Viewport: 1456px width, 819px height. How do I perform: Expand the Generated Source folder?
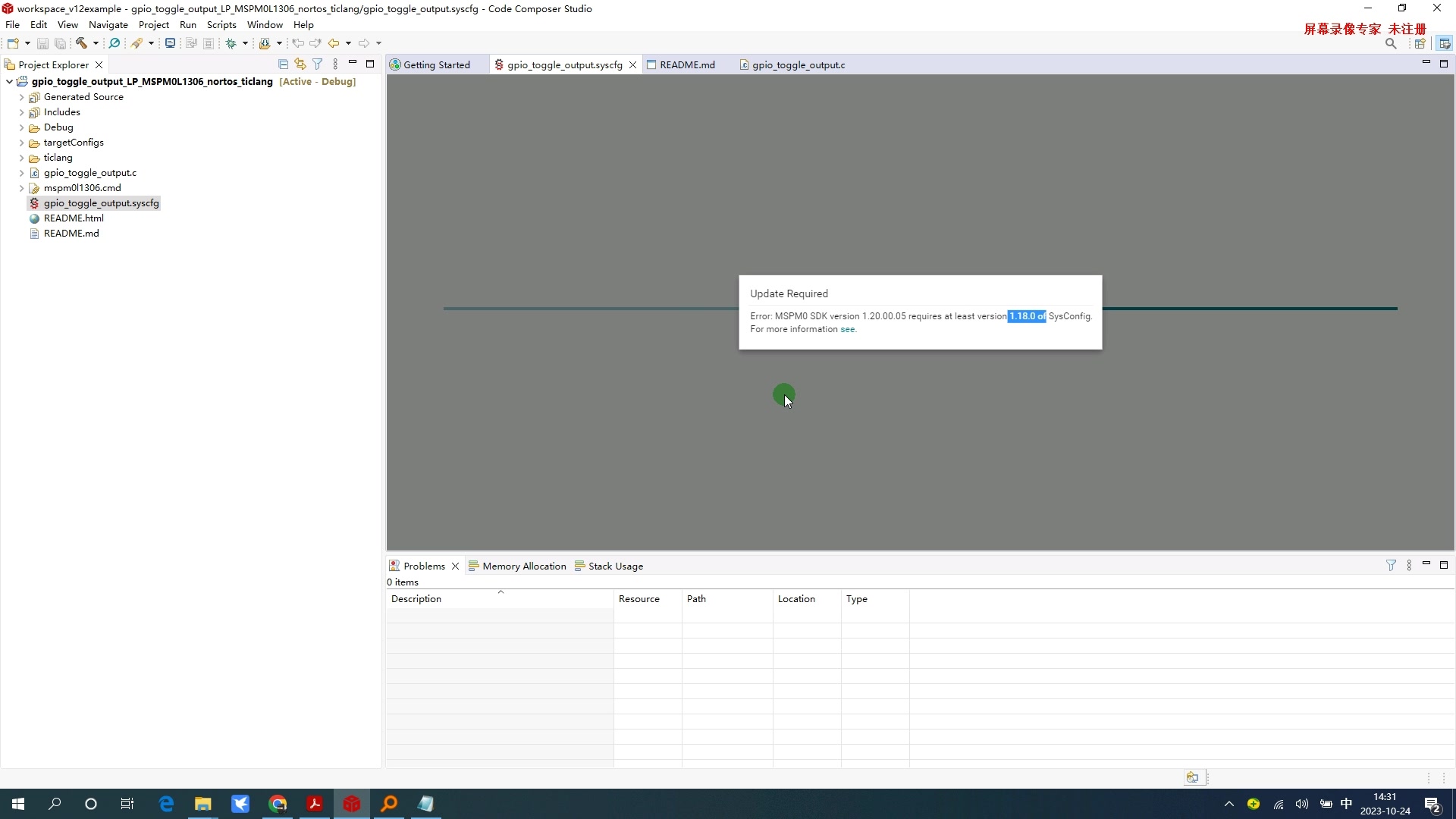coord(21,97)
